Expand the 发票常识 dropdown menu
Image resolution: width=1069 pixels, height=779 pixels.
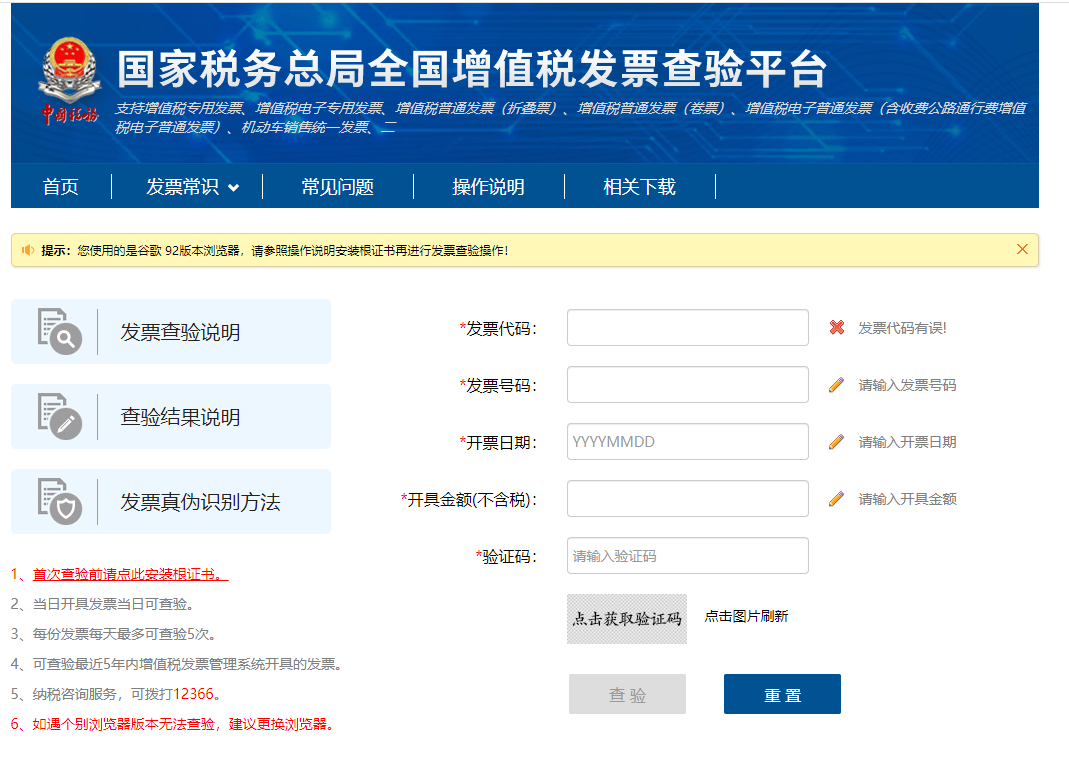pyautogui.click(x=192, y=187)
